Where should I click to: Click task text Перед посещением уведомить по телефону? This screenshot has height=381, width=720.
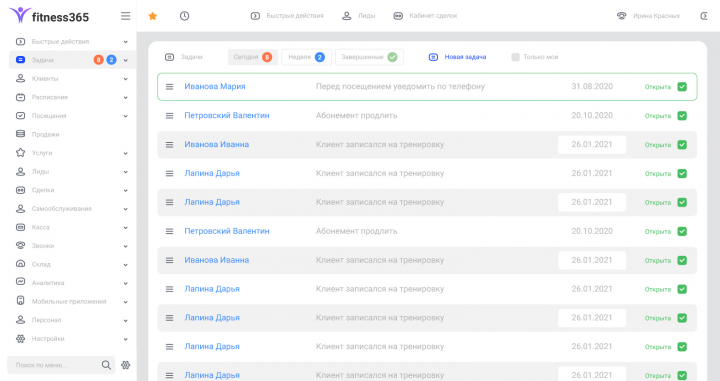point(400,86)
